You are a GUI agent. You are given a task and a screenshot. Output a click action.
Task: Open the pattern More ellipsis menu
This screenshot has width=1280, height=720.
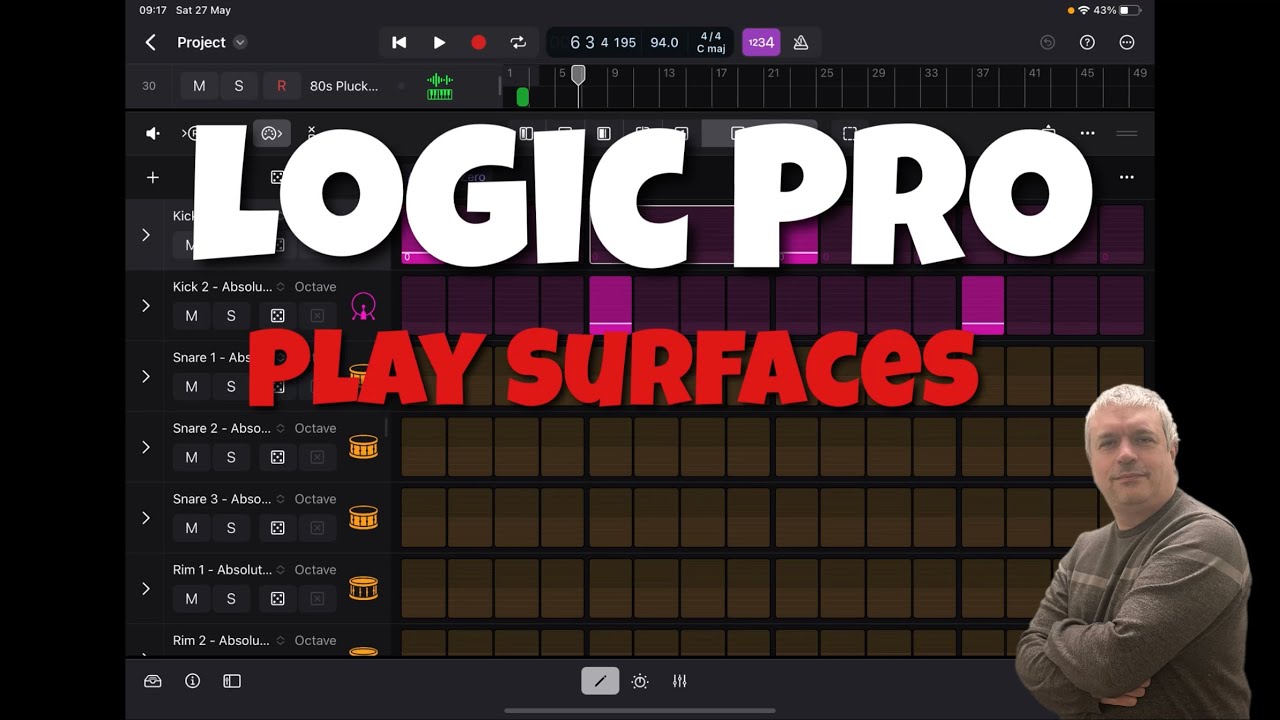(x=1127, y=177)
